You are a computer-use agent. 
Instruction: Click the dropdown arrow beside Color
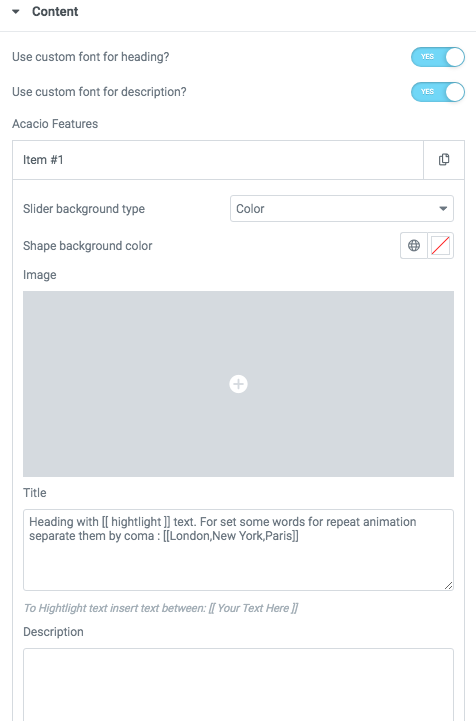pyautogui.click(x=443, y=209)
